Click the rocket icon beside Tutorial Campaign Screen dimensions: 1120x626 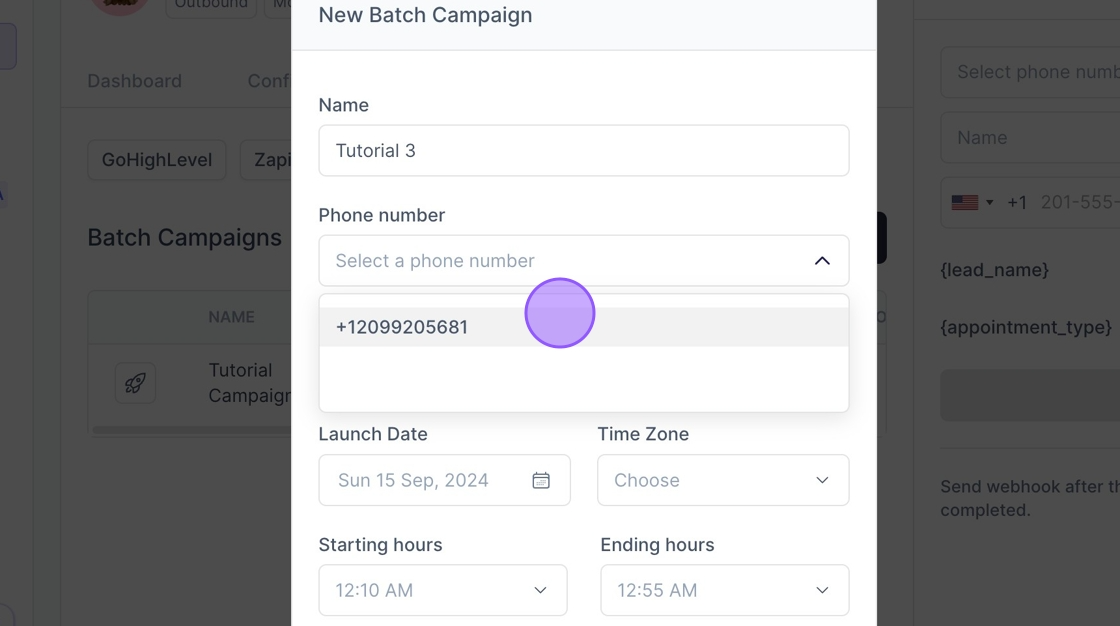click(x=135, y=383)
